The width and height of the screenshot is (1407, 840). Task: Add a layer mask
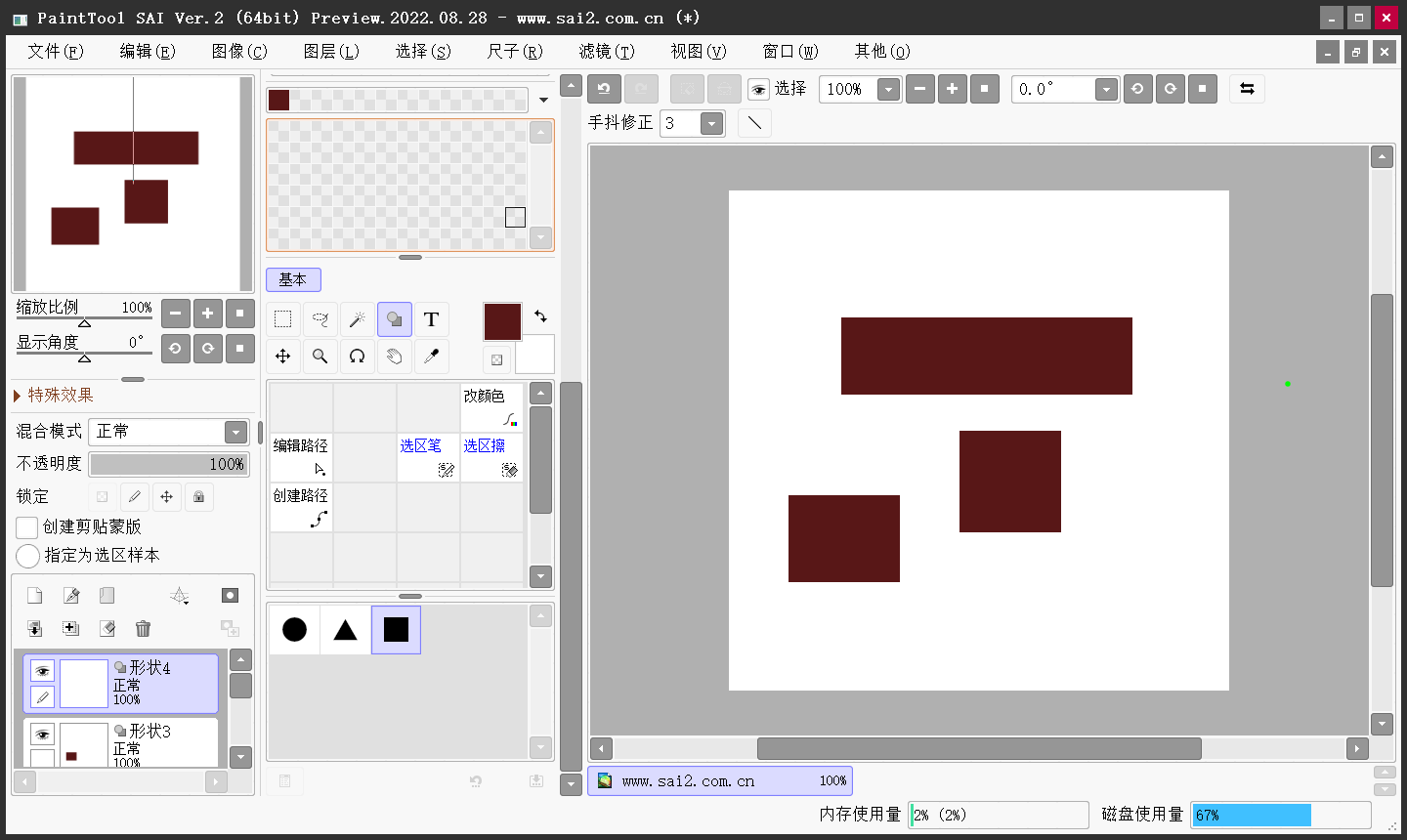click(x=230, y=595)
